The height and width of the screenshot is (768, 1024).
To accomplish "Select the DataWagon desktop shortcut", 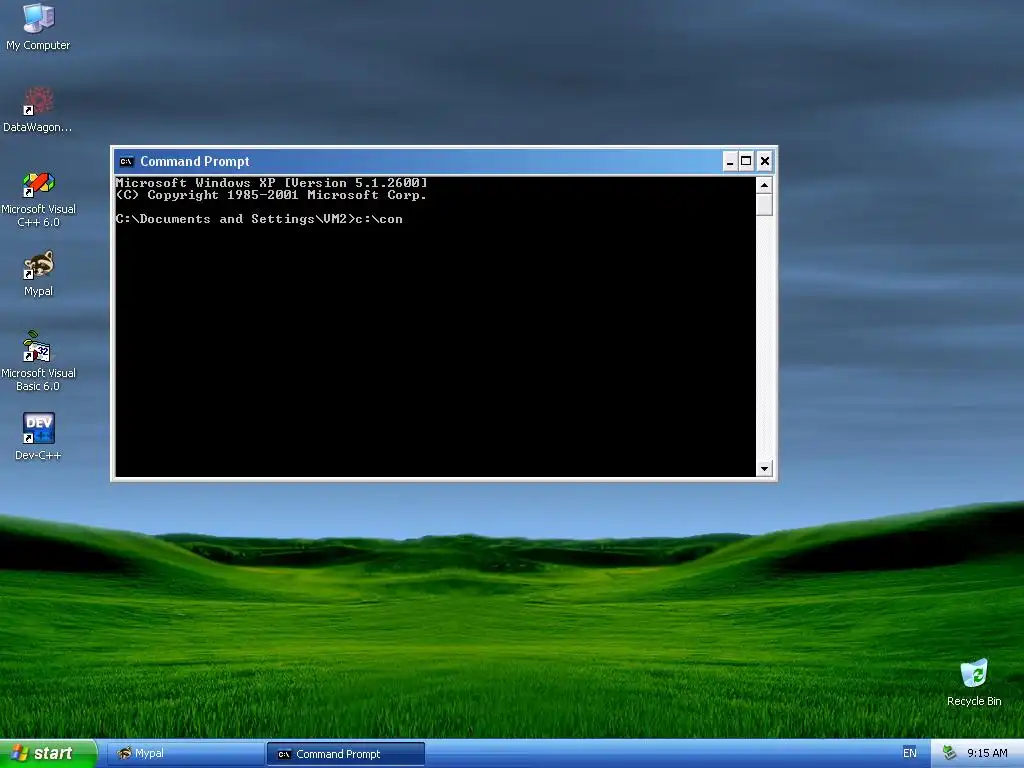I will (x=38, y=108).
